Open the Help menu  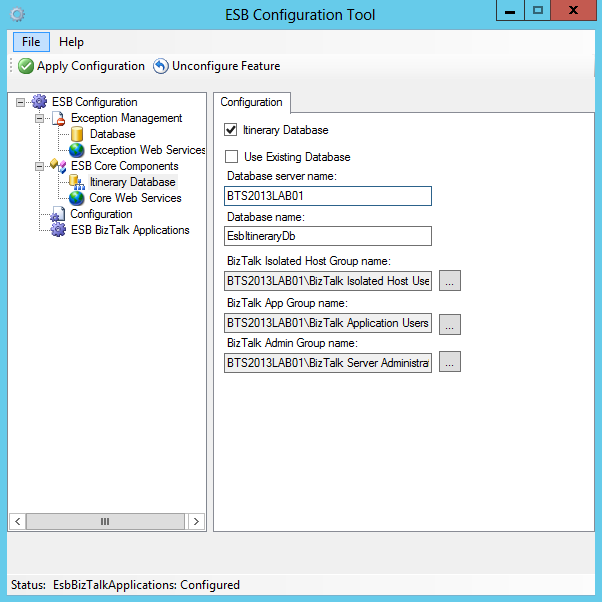71,42
